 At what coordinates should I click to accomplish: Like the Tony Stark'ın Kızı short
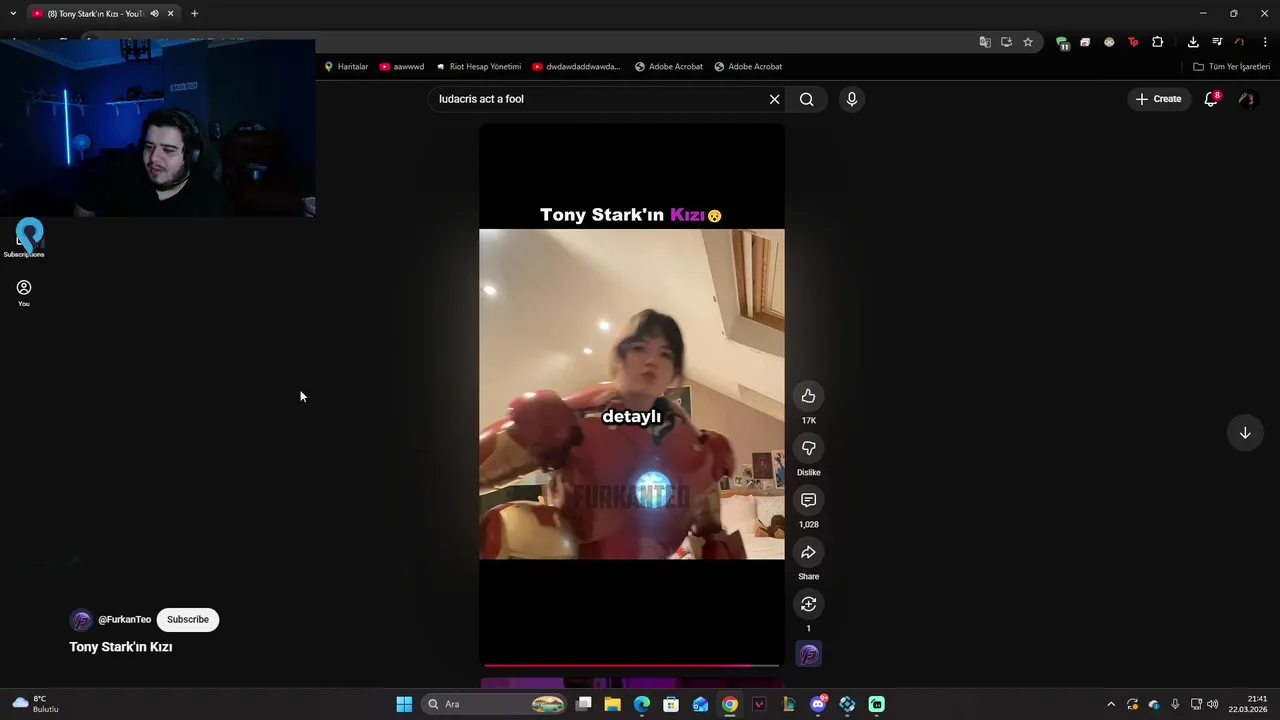click(x=808, y=396)
